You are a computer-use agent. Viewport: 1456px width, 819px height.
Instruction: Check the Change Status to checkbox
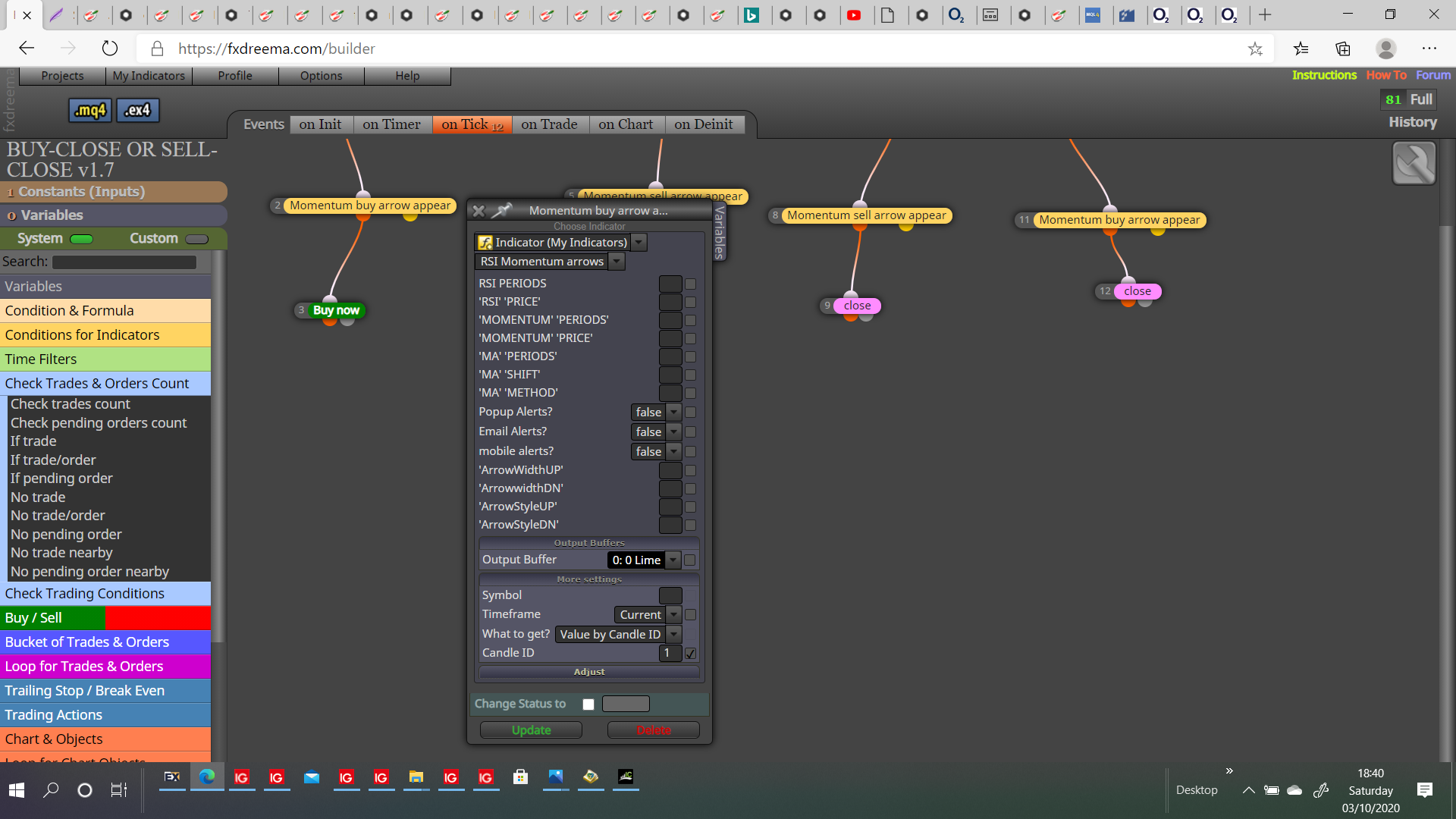click(x=588, y=704)
